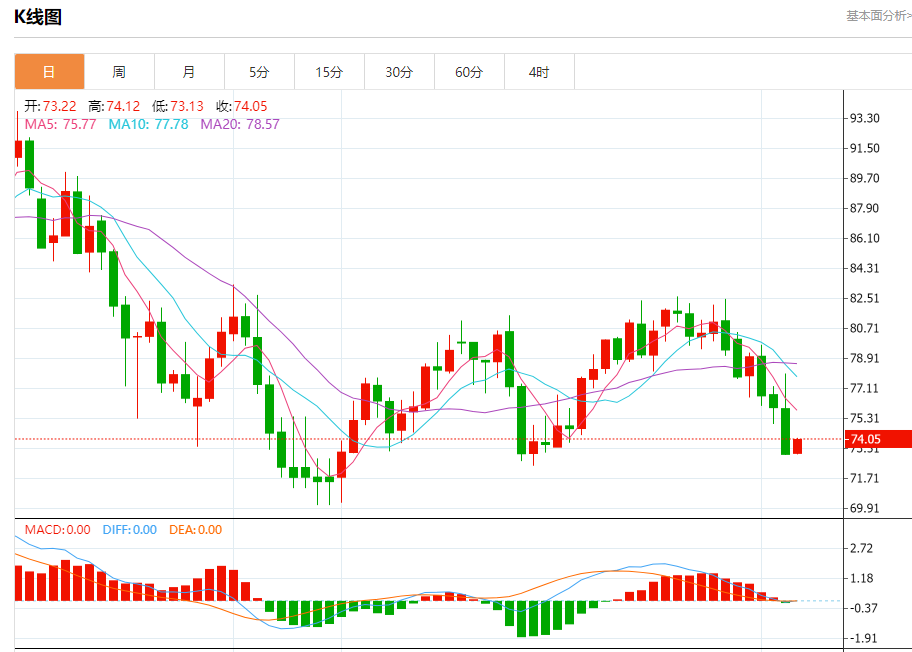Image resolution: width=912 pixels, height=652 pixels.
Task: Click the 高:74.12 high price value
Action: pos(114,106)
